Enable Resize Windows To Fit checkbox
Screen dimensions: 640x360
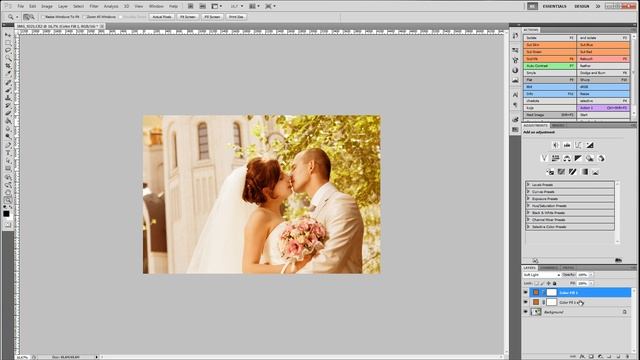tap(43, 17)
